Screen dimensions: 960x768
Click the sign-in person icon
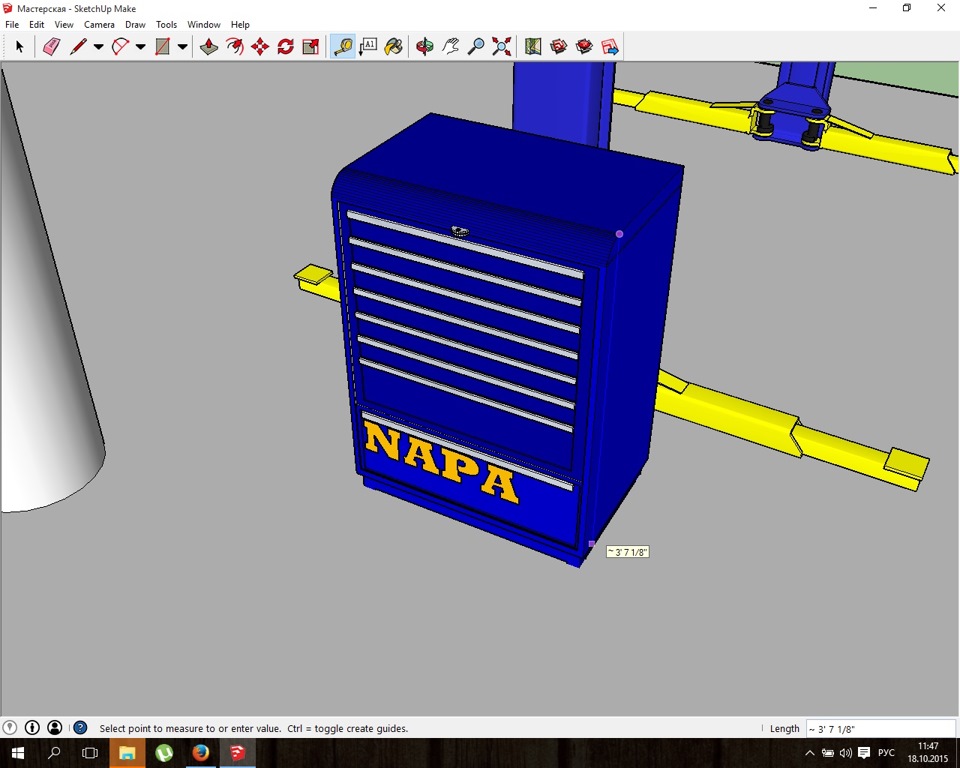(54, 728)
